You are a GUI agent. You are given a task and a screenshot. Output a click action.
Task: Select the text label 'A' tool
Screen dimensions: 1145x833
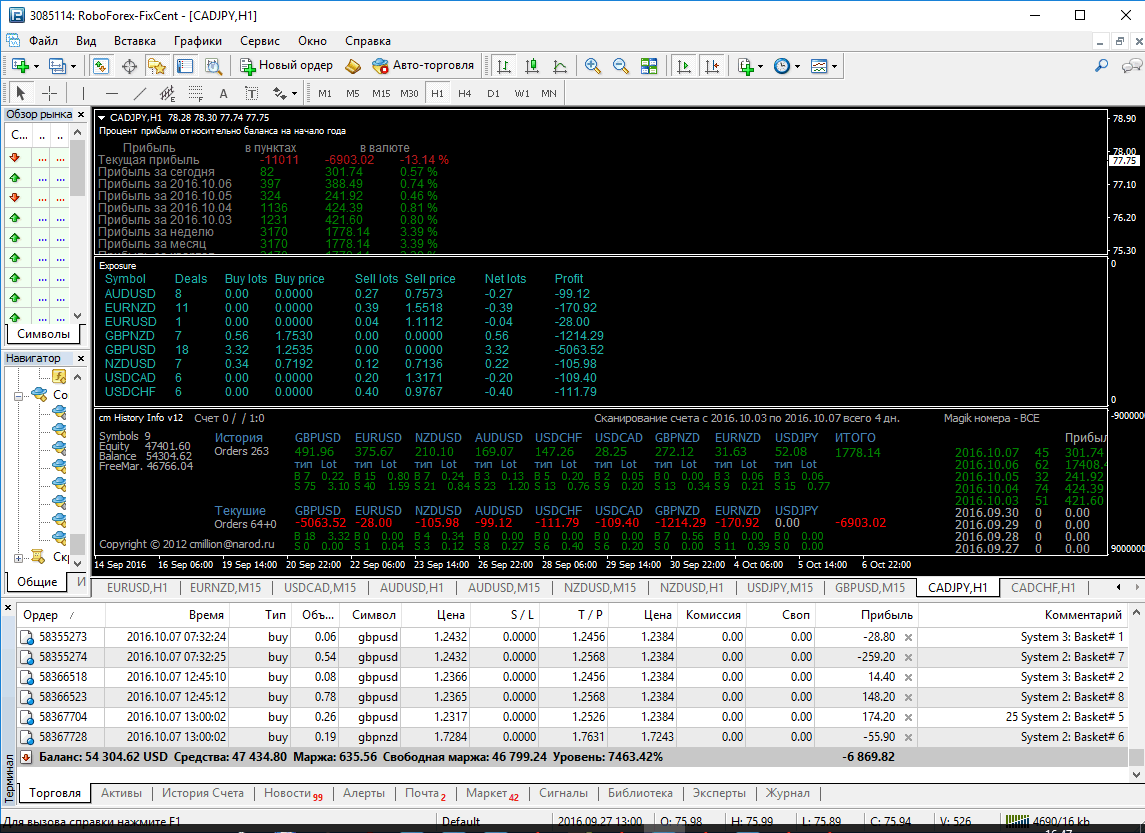pyautogui.click(x=223, y=93)
